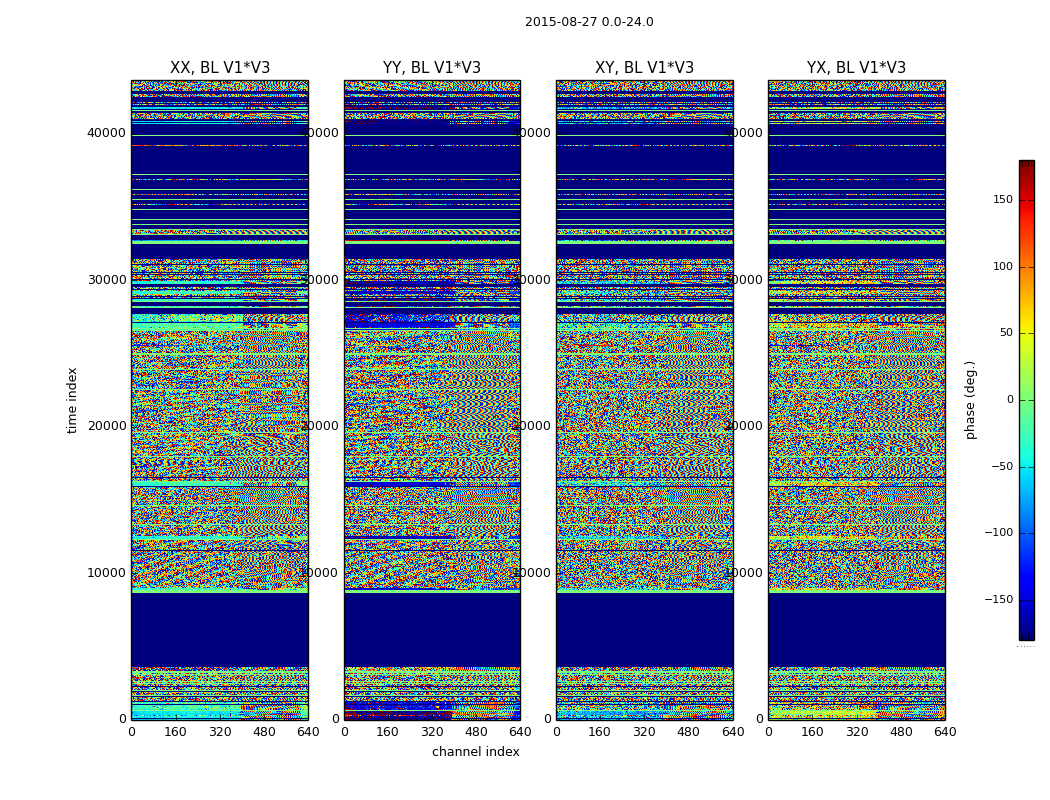1050x800 pixels.
Task: Click the 50 tick label on colorbar
Action: (x=1006, y=333)
